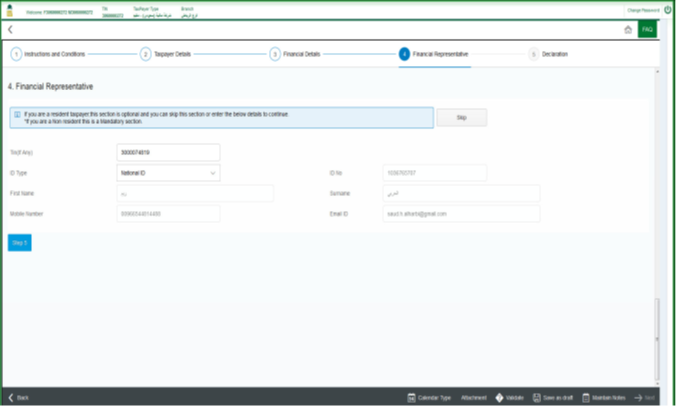676x406 pixels.
Task: Click the Validate icon in footer
Action: pos(499,398)
